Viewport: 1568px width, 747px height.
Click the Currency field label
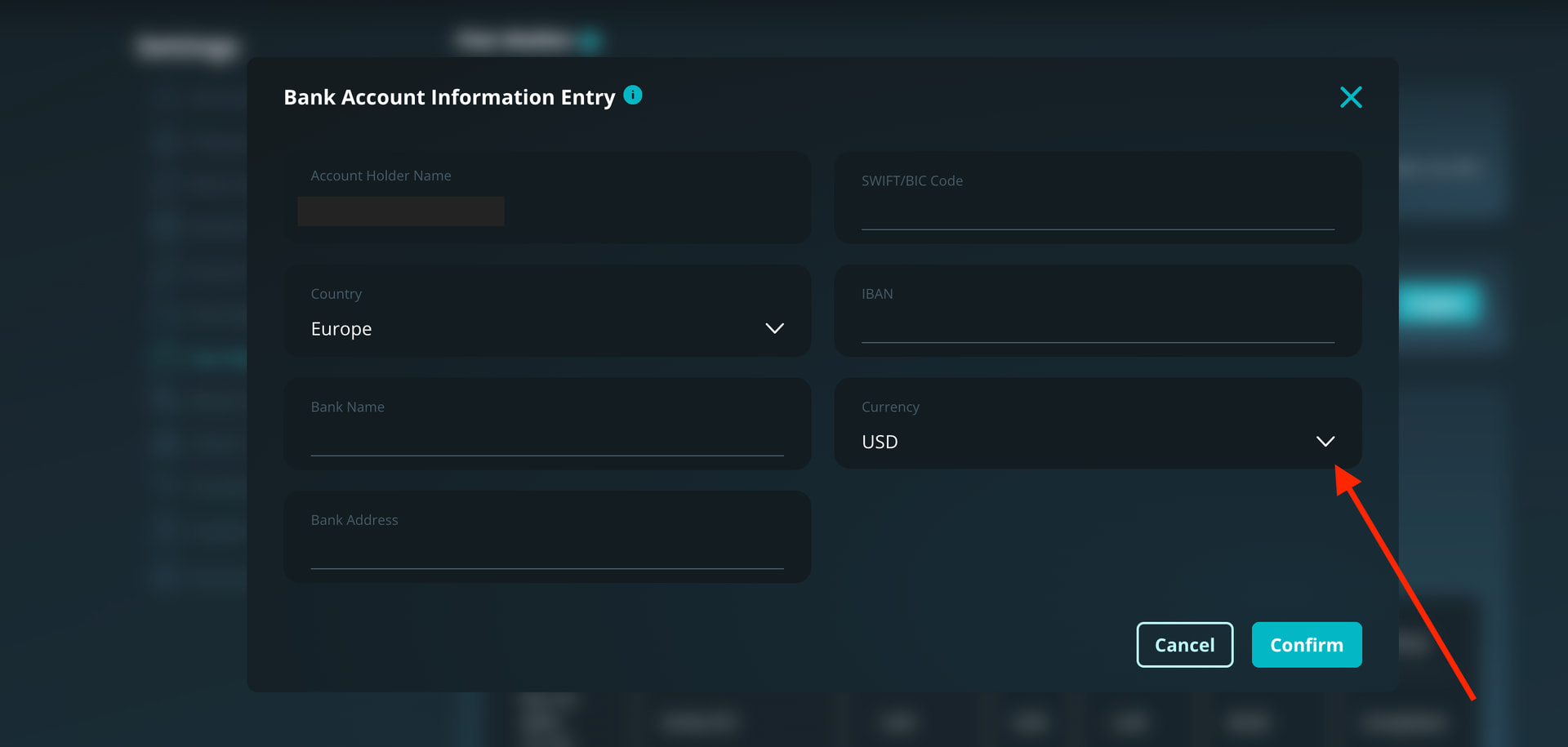(890, 407)
